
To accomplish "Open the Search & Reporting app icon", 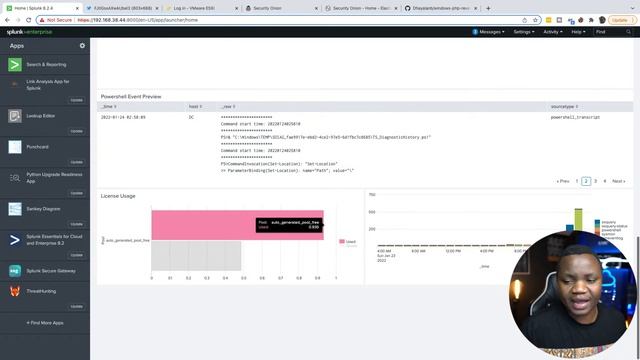I will 15,64.
